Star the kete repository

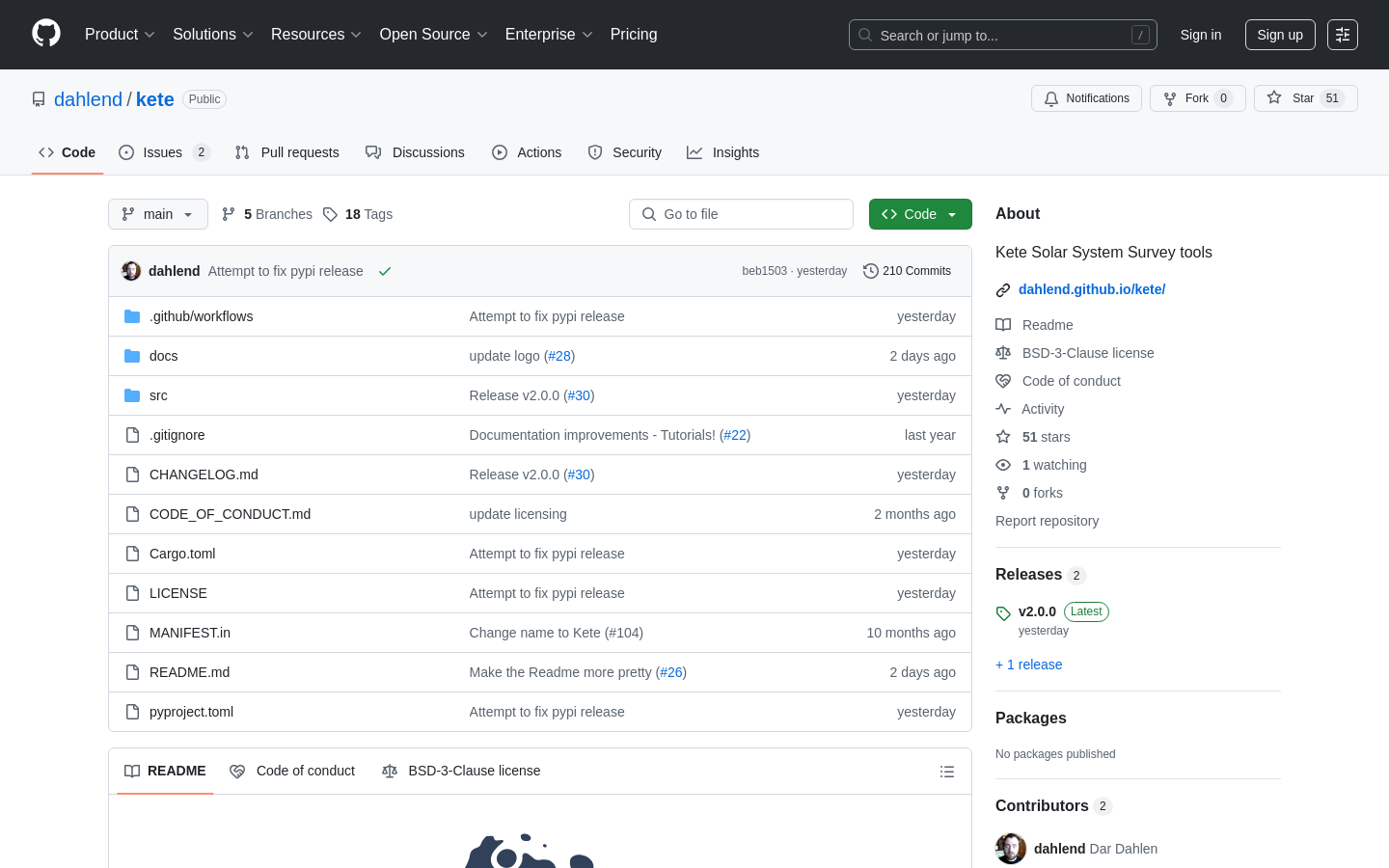tap(1305, 98)
